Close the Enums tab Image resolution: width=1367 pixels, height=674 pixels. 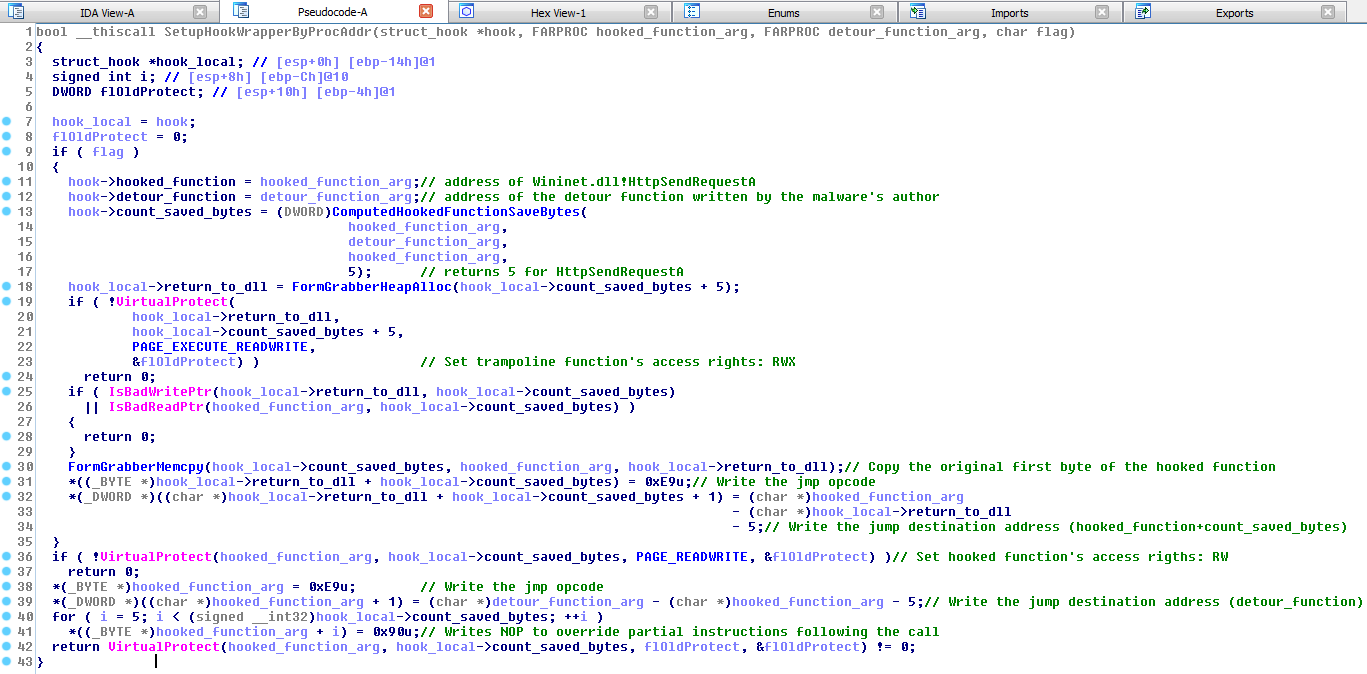878,12
